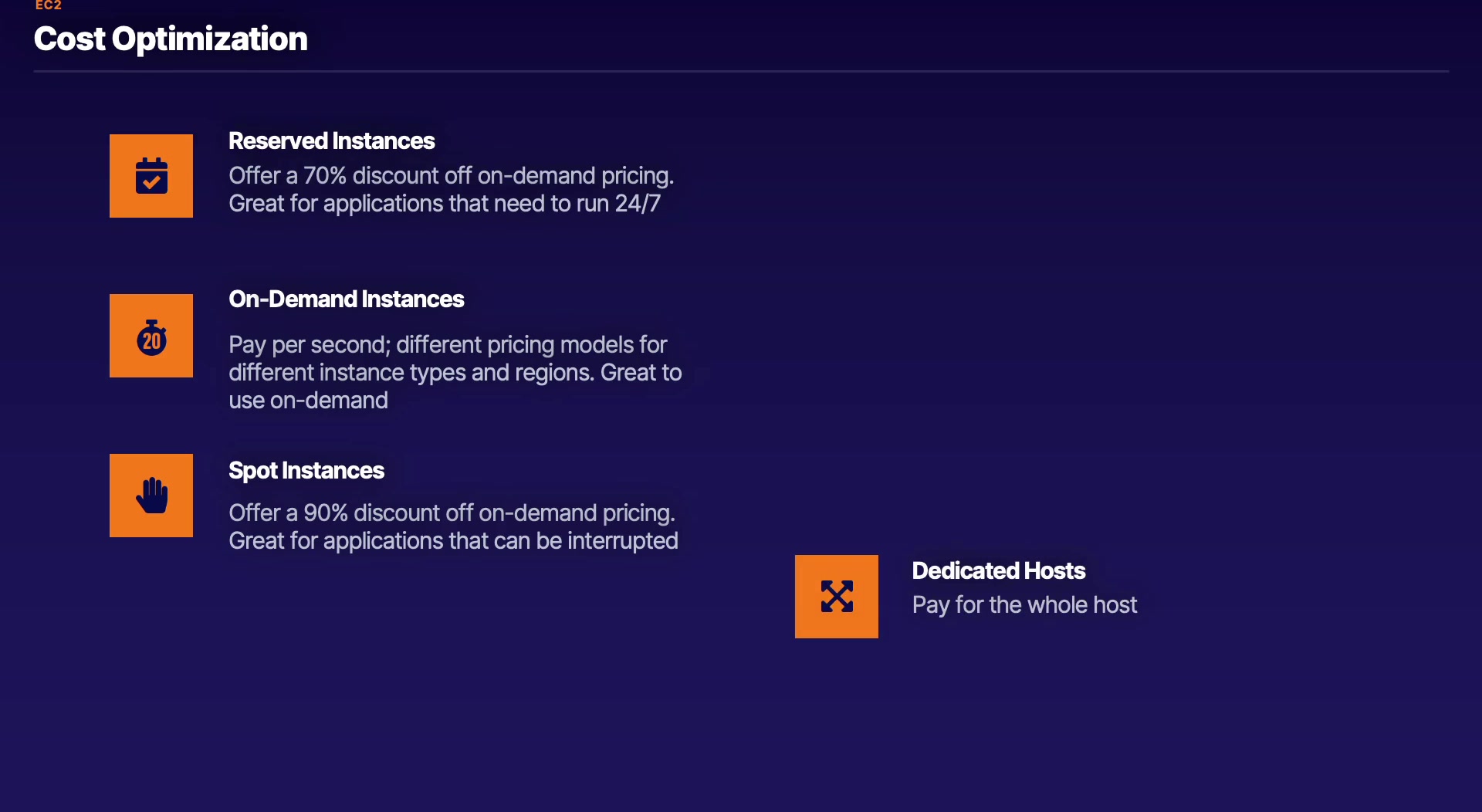Click the "Offer a 70% discount" line
The width and height of the screenshot is (1482, 812).
click(x=451, y=176)
